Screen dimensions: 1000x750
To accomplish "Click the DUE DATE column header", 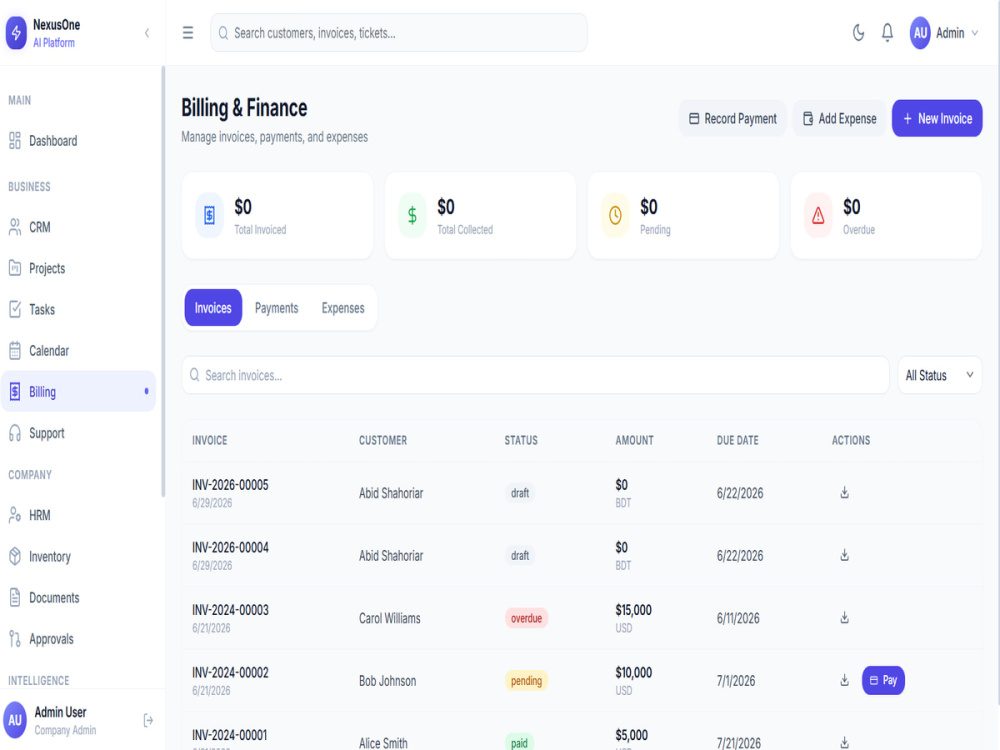I will coord(737,440).
